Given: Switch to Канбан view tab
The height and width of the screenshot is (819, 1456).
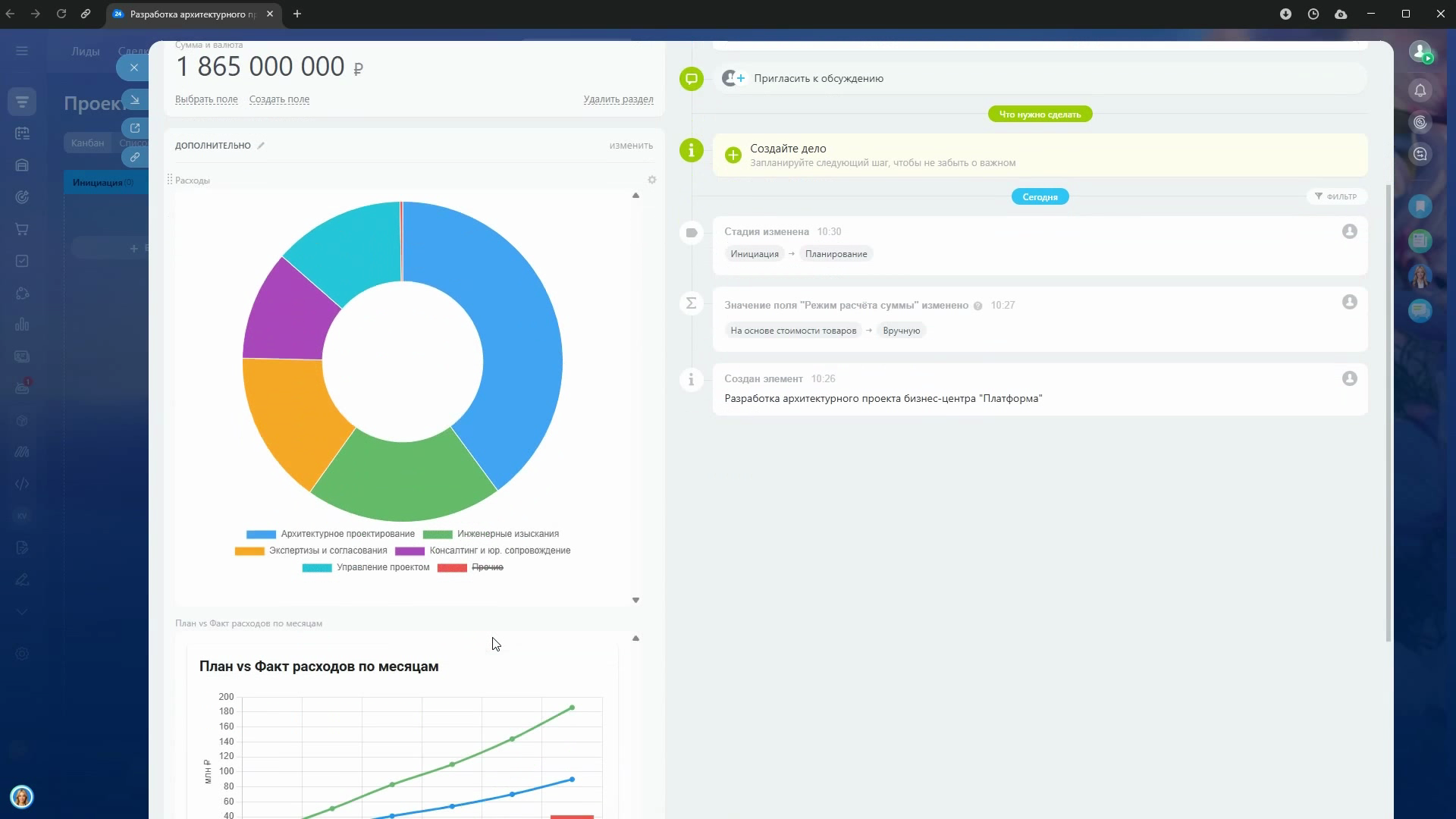Looking at the screenshot, I should [88, 143].
